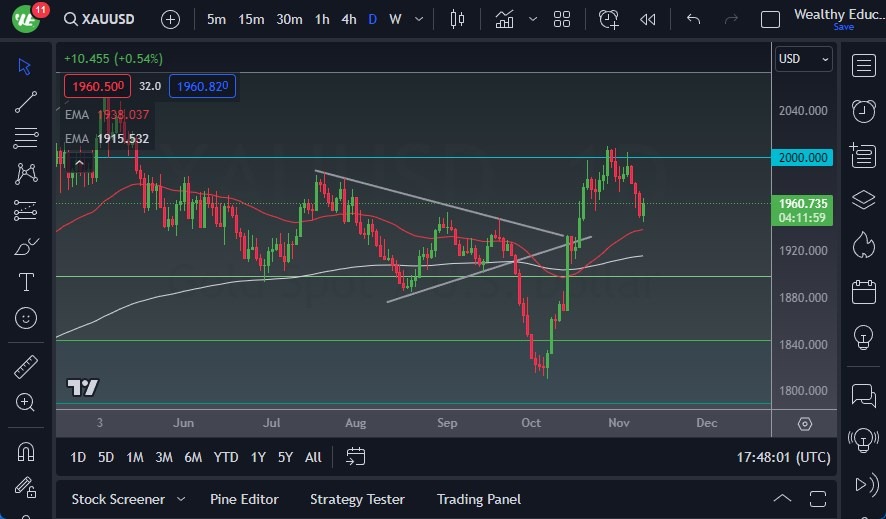Set the chart range to YTD
886x519 pixels.
coord(226,457)
